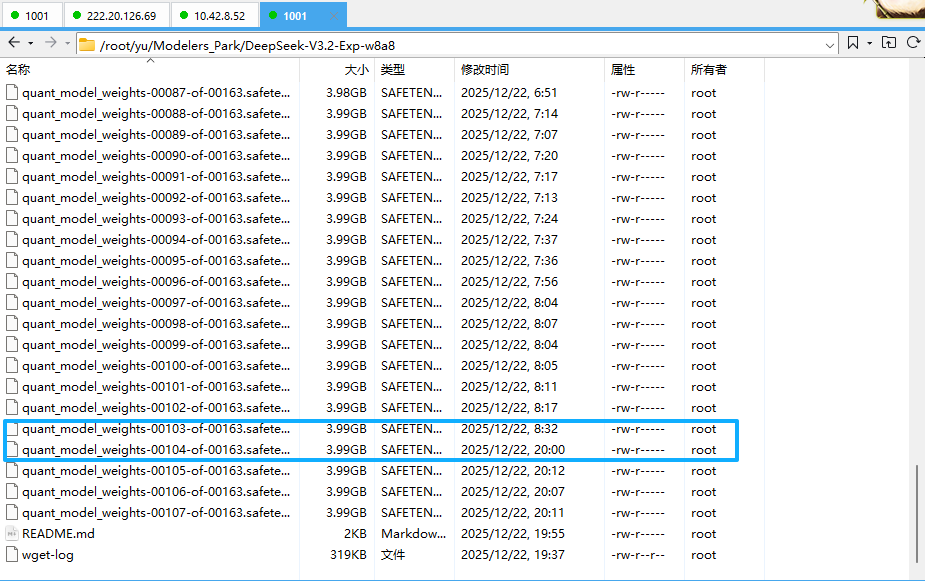Click the 2KB size of README.md
Screen dimensions: 925x581
pyautogui.click(x=355, y=534)
